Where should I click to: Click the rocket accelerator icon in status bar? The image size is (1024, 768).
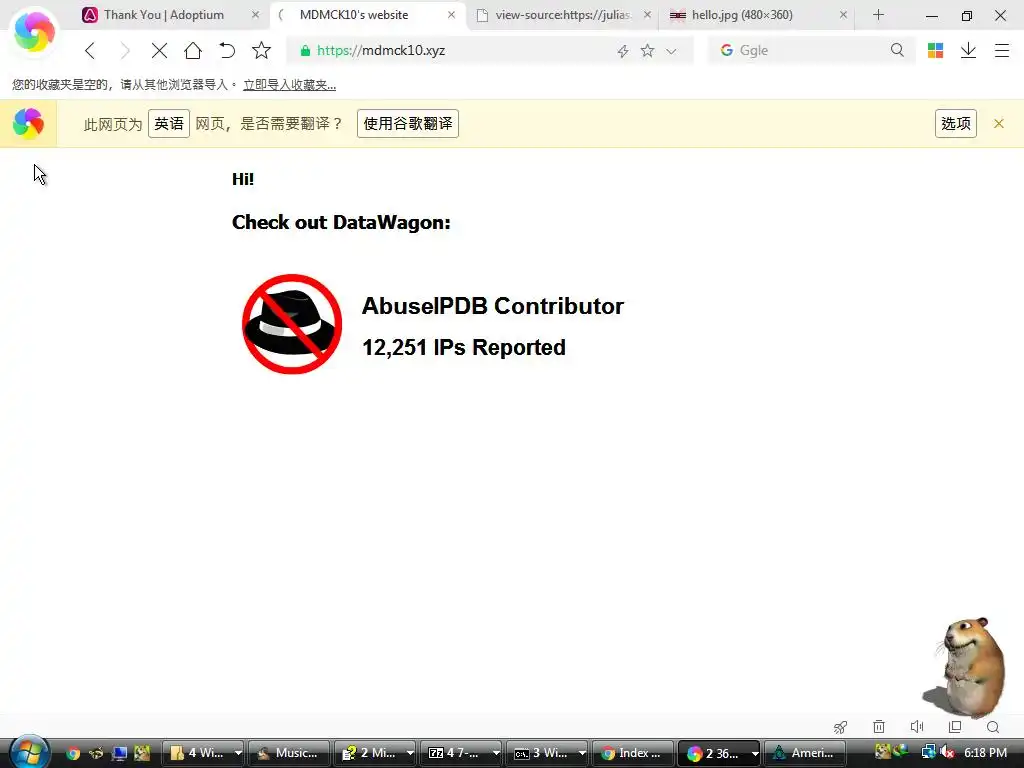(840, 727)
